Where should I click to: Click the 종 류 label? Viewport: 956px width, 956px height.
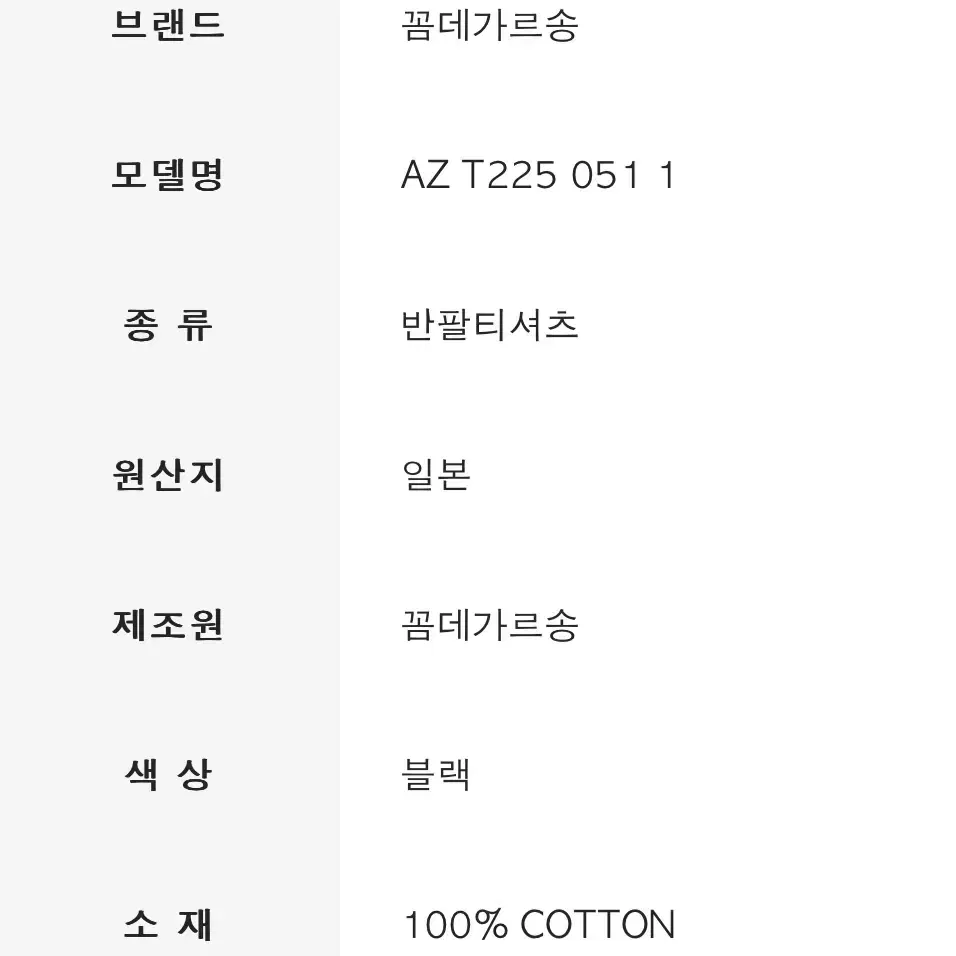point(168,325)
